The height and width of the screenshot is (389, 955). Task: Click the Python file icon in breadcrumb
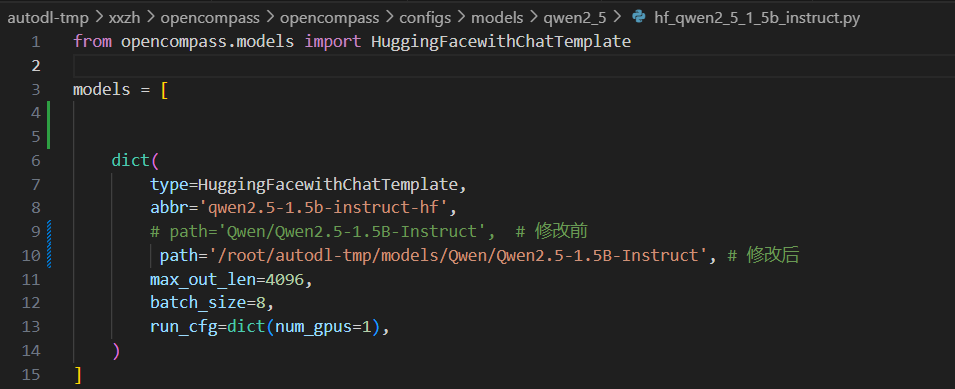tap(638, 17)
